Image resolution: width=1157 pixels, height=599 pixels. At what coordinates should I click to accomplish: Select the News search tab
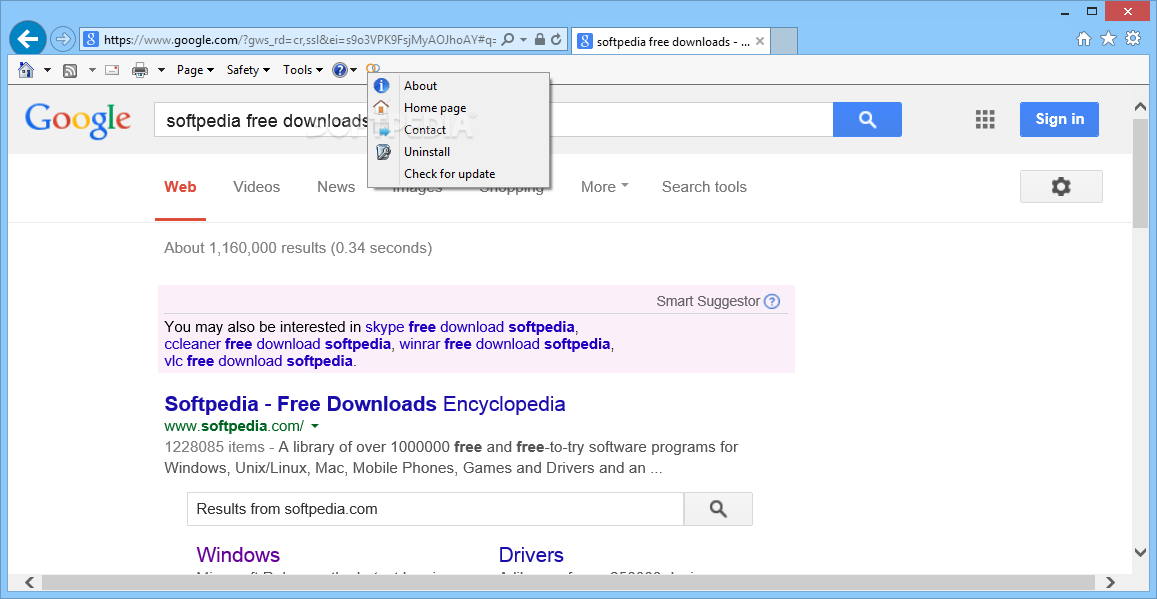336,187
